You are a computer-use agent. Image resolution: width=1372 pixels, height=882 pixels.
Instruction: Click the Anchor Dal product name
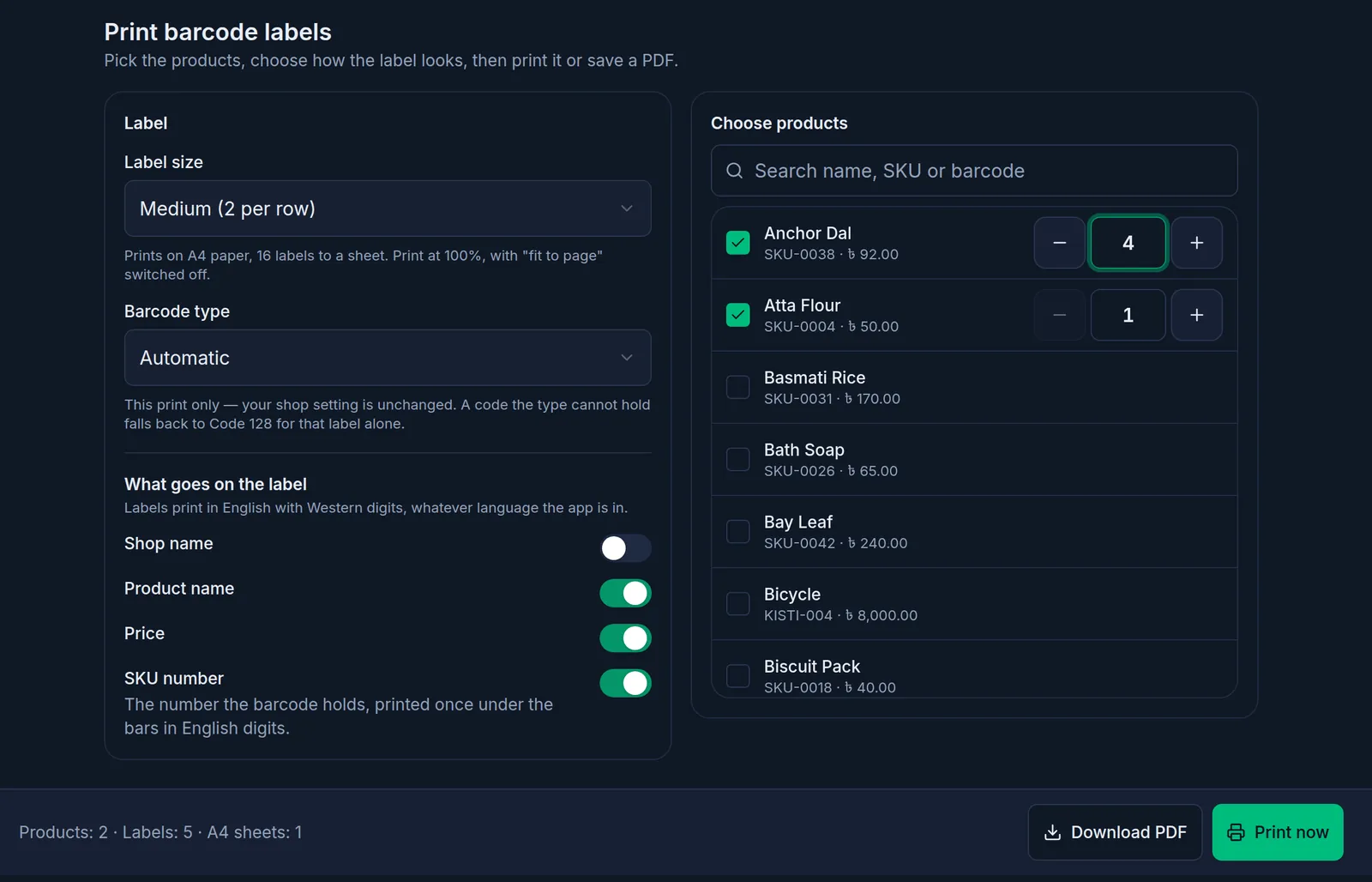click(x=808, y=233)
